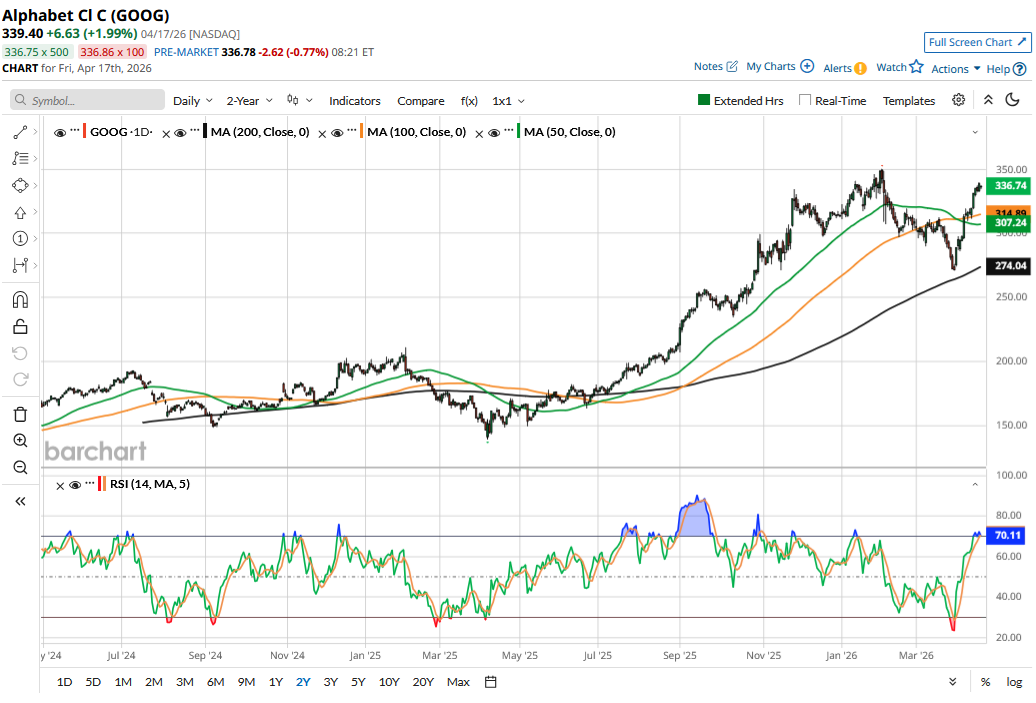The height and width of the screenshot is (703, 1036).
Task: Open chart settings gear icon
Action: 958,100
